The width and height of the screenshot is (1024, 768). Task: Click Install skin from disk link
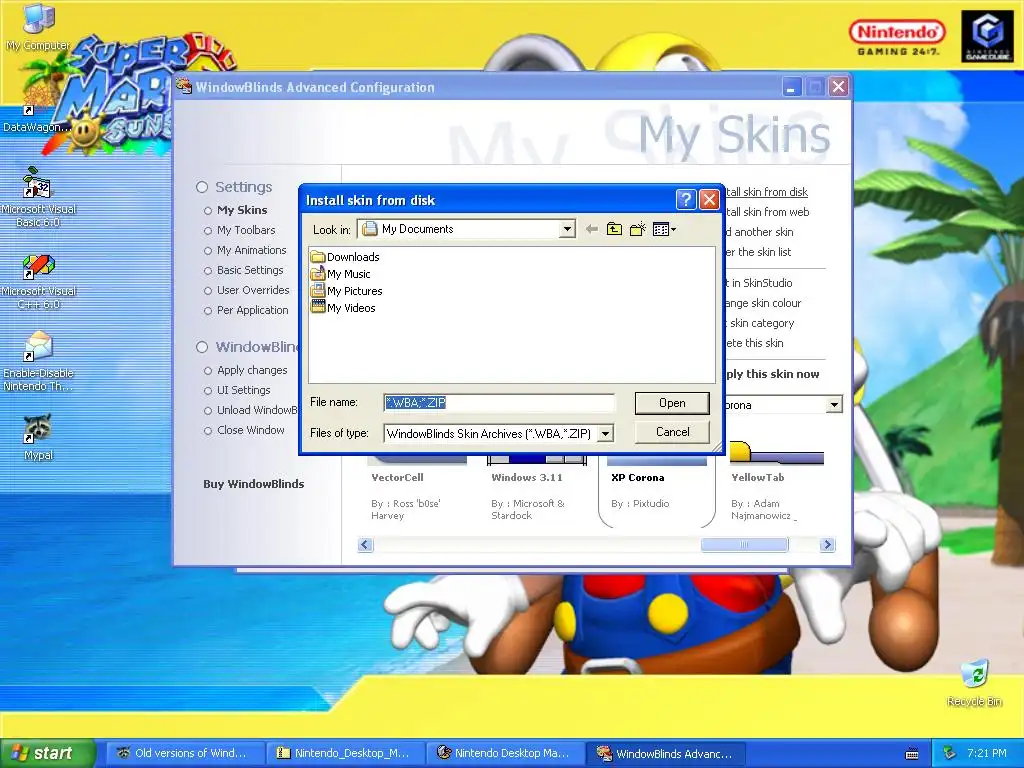(x=766, y=192)
